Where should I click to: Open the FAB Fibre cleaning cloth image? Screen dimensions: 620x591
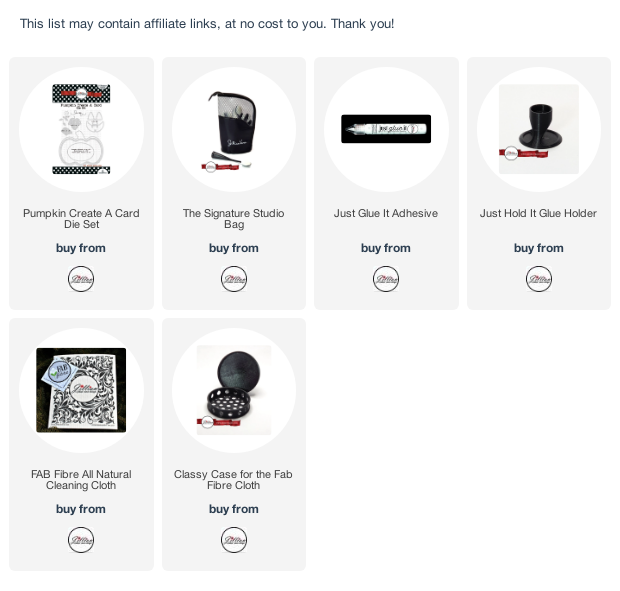tap(81, 390)
